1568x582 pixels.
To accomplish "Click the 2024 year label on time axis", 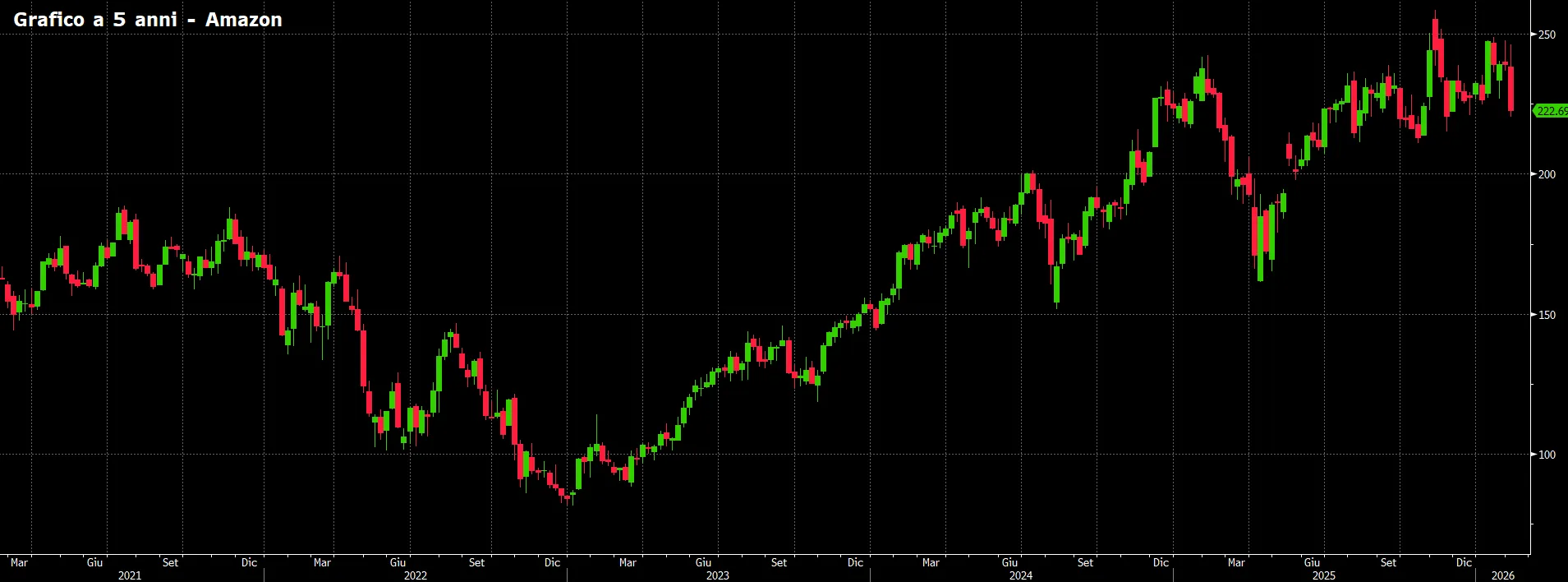I will (1021, 575).
